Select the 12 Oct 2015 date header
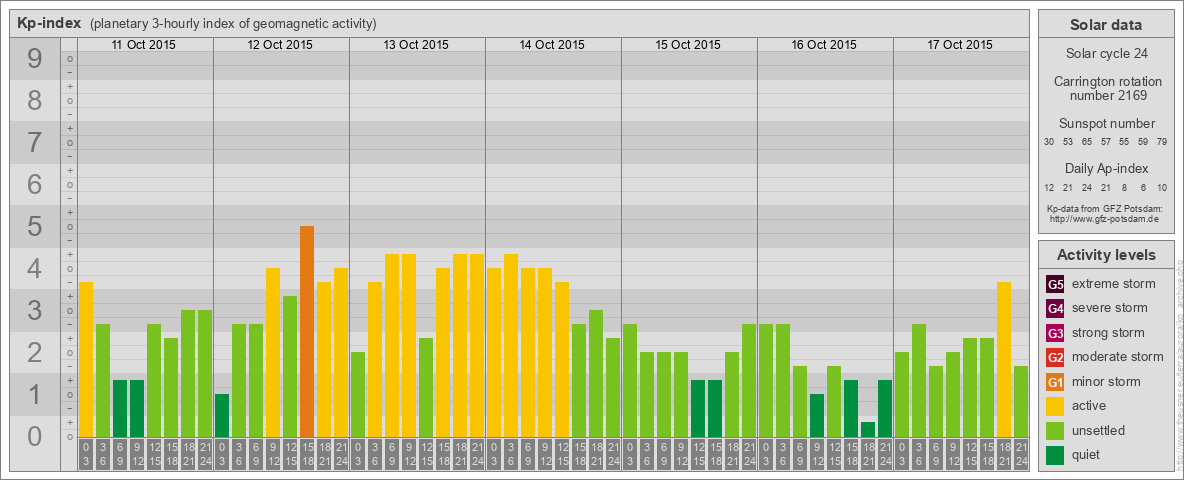 tap(279, 45)
